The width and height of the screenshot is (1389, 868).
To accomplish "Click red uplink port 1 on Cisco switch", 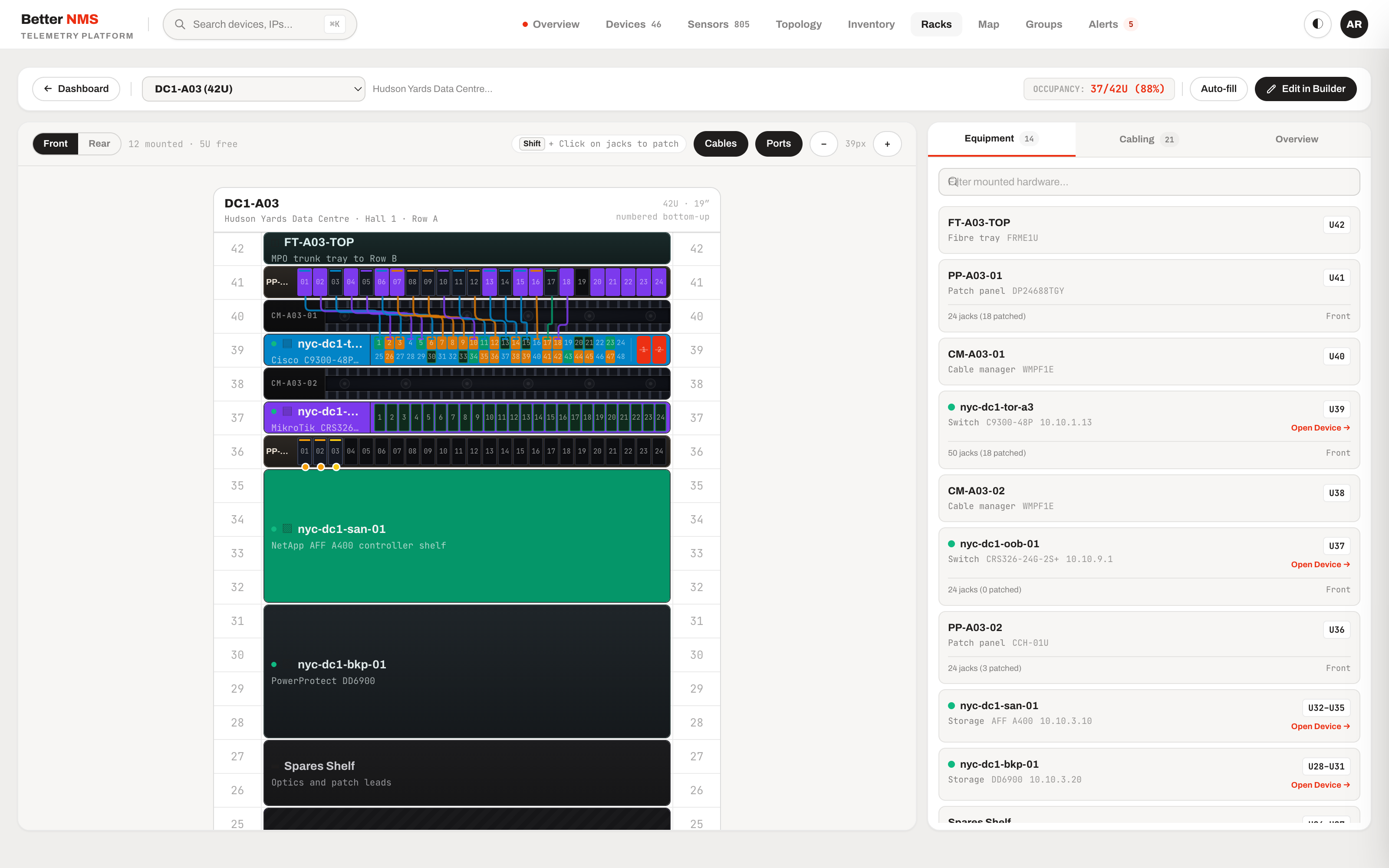I will tap(643, 350).
